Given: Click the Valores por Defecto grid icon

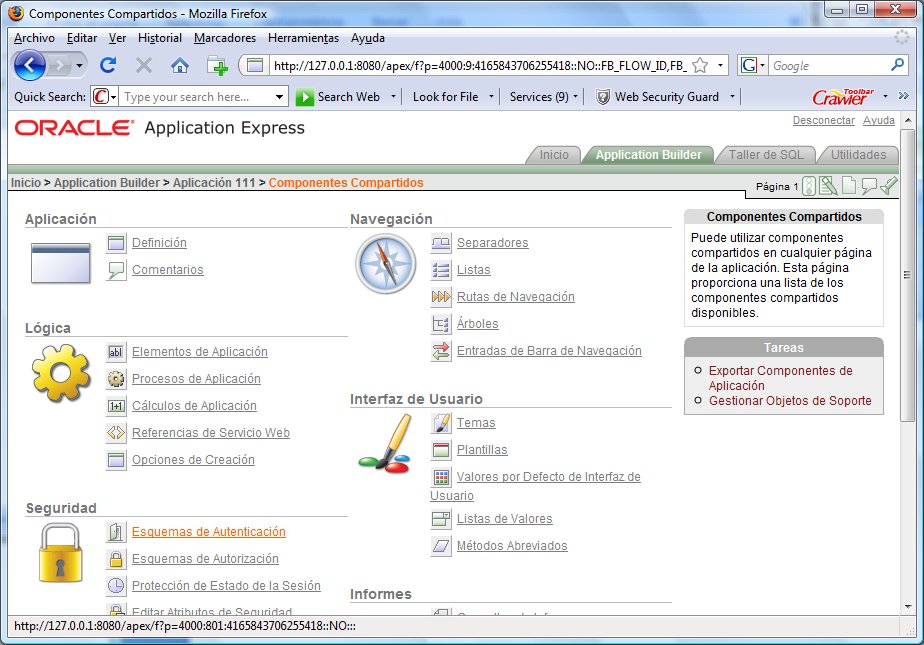Looking at the screenshot, I should click(441, 477).
